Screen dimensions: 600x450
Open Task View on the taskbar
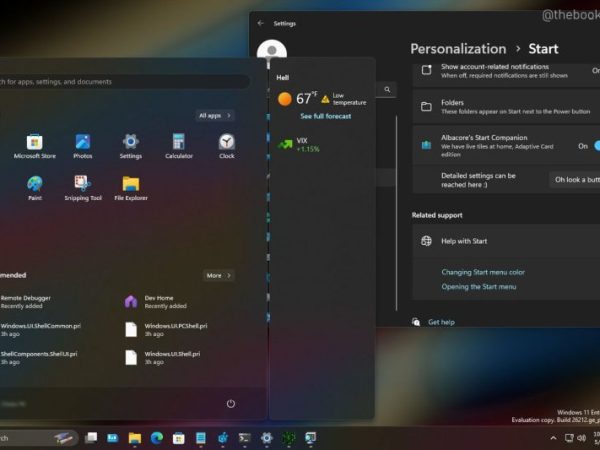click(x=91, y=438)
